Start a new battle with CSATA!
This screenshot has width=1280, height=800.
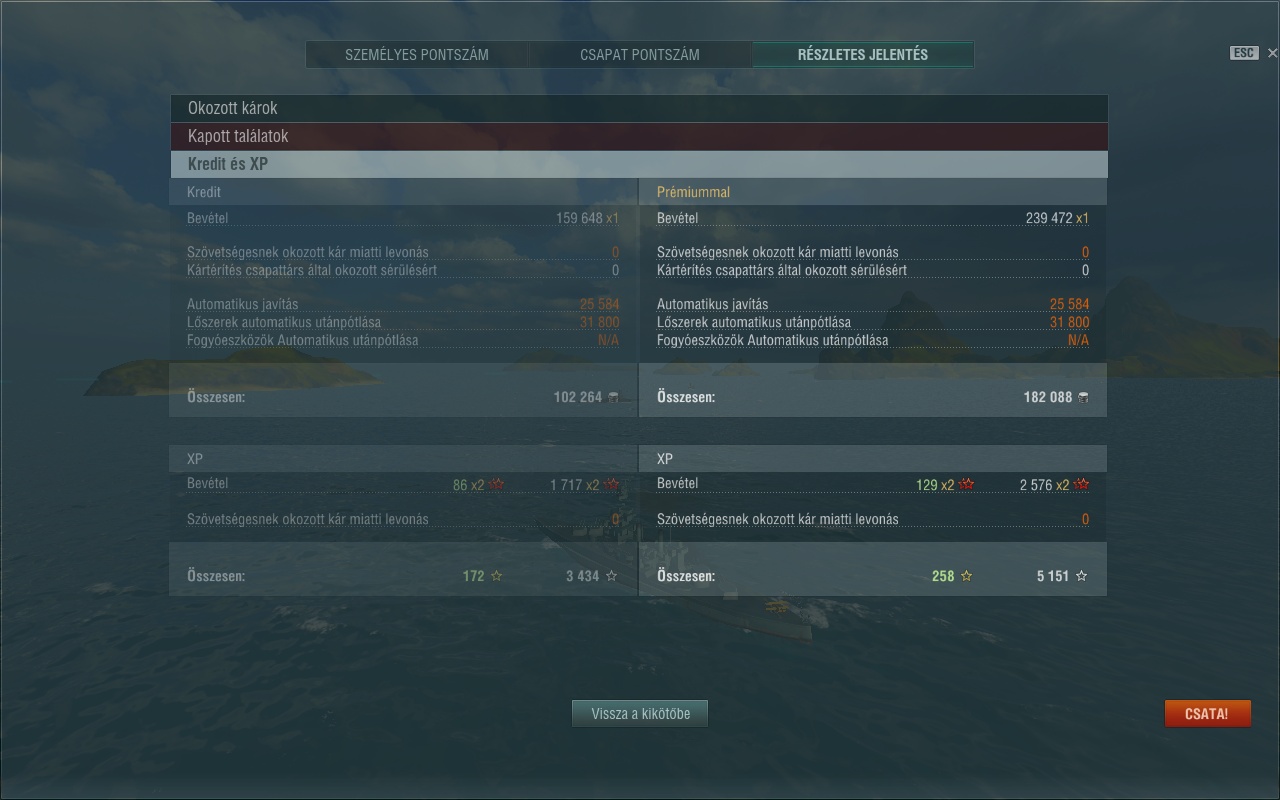pyautogui.click(x=1207, y=714)
